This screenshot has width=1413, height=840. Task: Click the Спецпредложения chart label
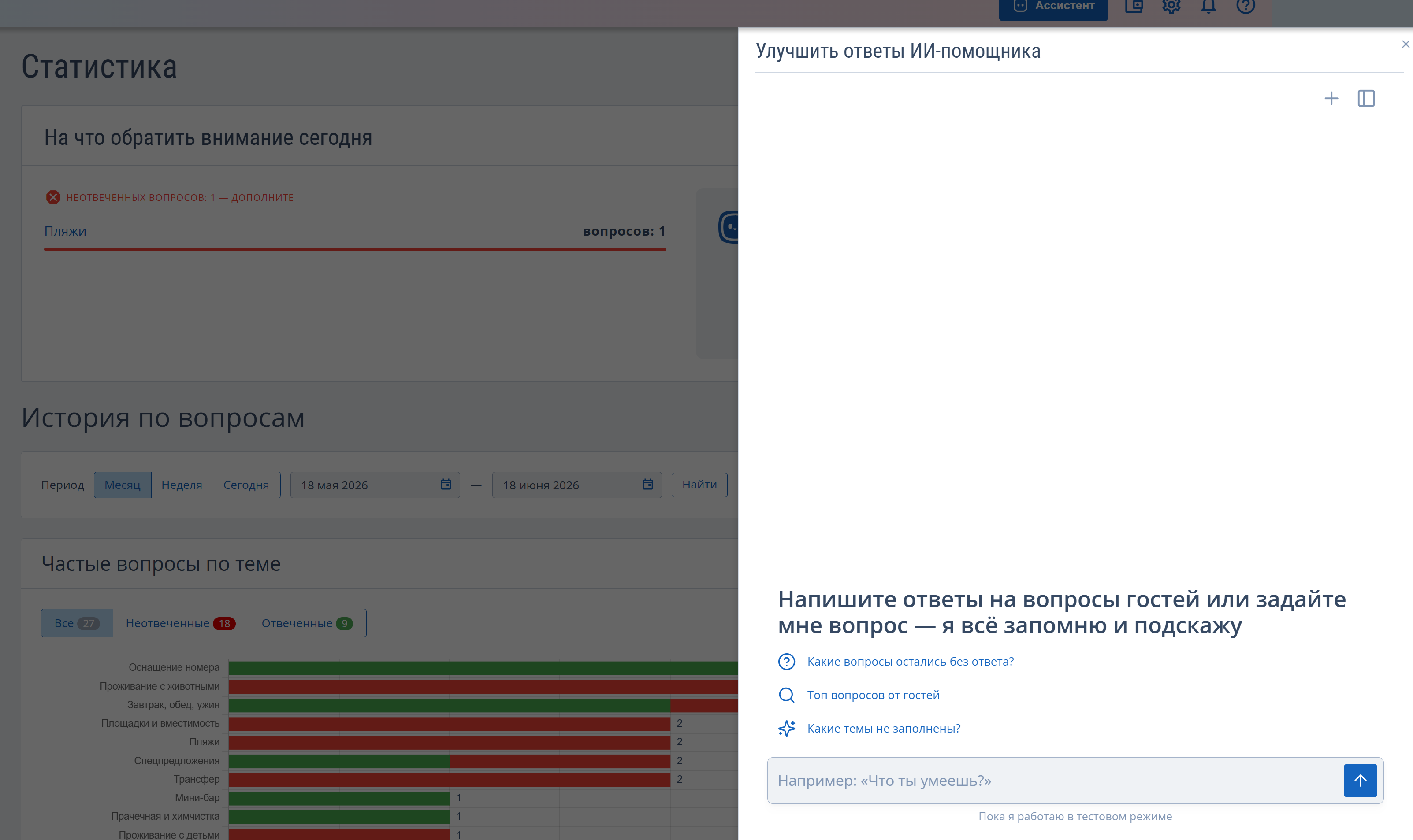[176, 760]
